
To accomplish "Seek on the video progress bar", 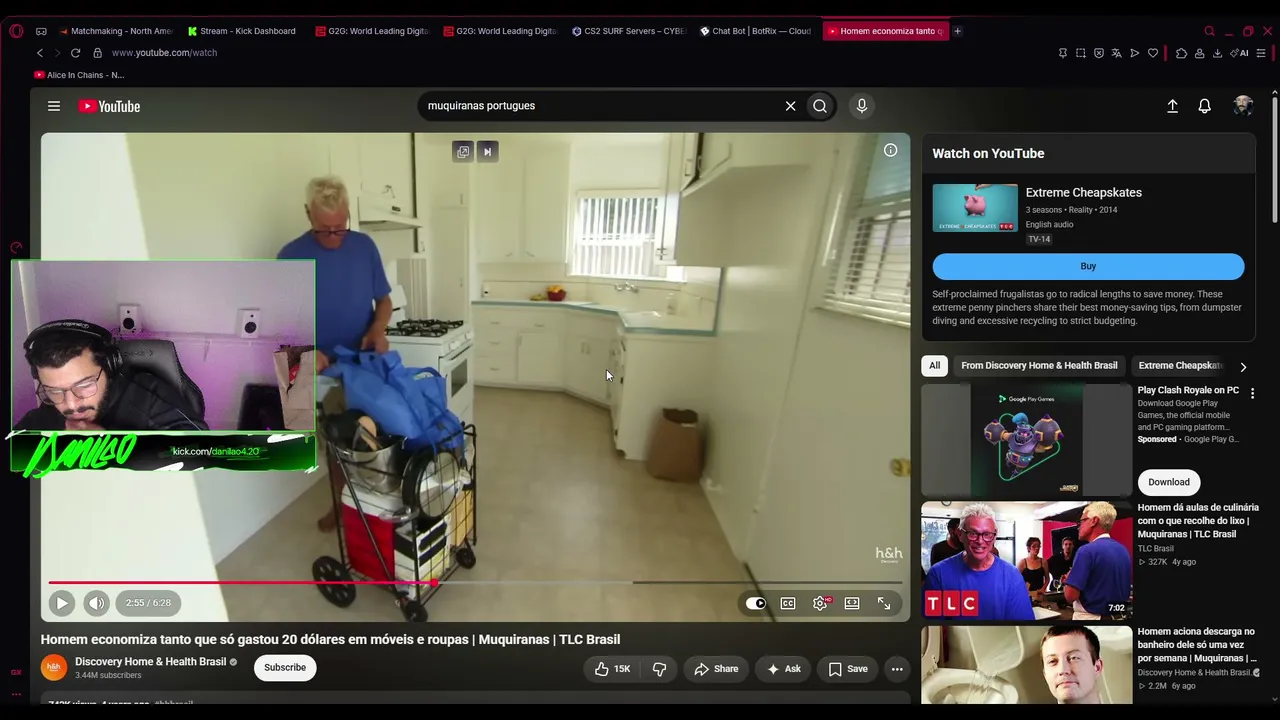I will tap(475, 582).
